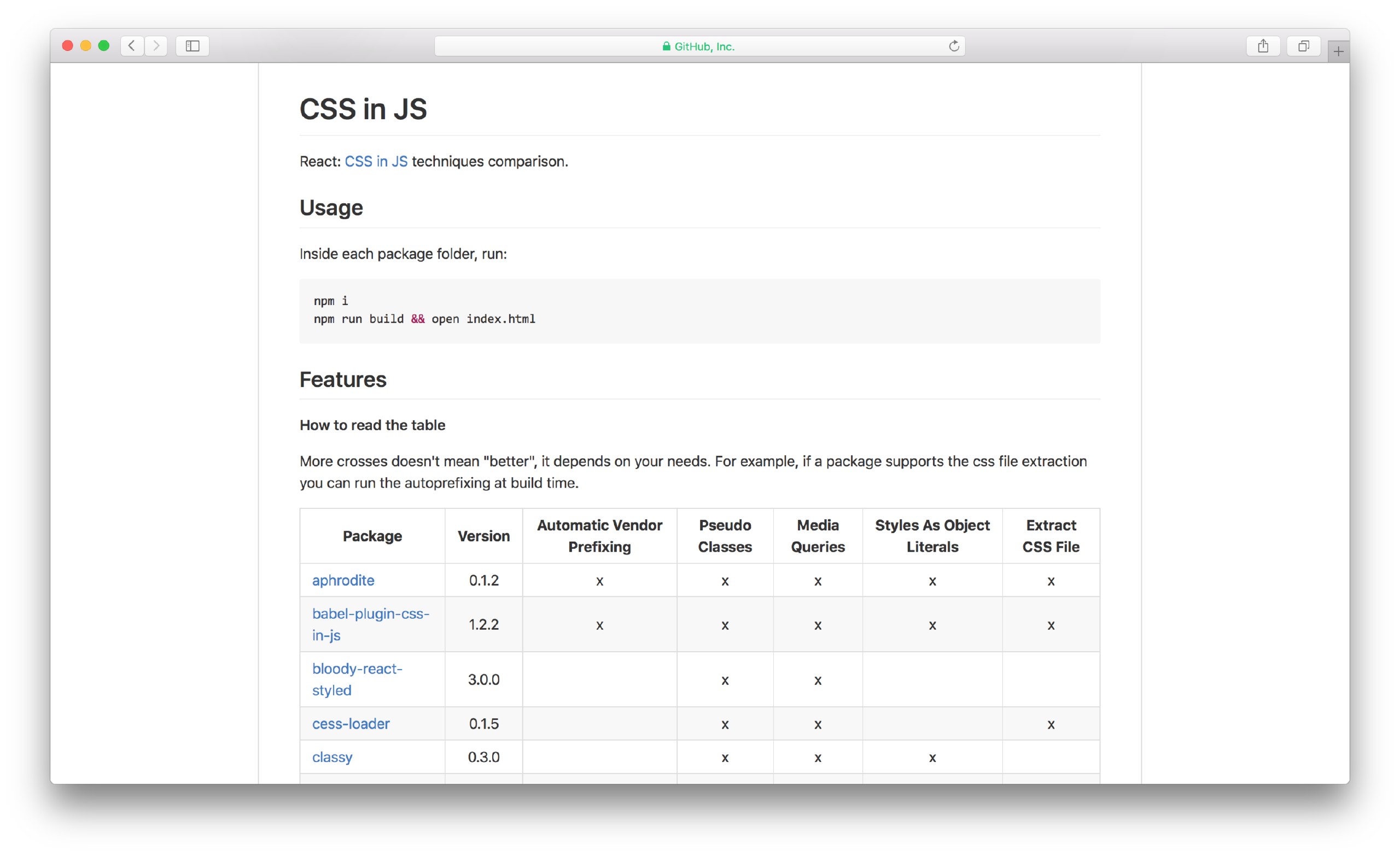1400x856 pixels.
Task: Click 'How to read the table' subheading
Action: click(372, 425)
